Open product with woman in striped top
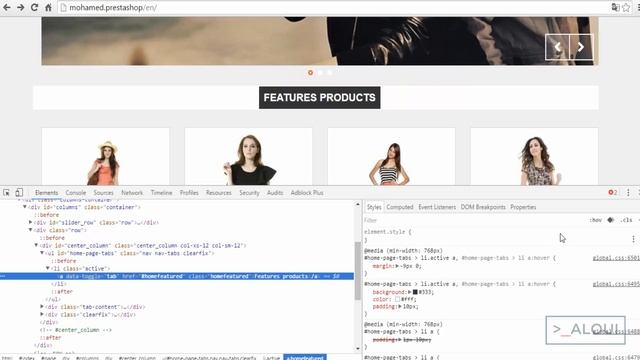Screen dimensions: 640x360 tap(391, 157)
